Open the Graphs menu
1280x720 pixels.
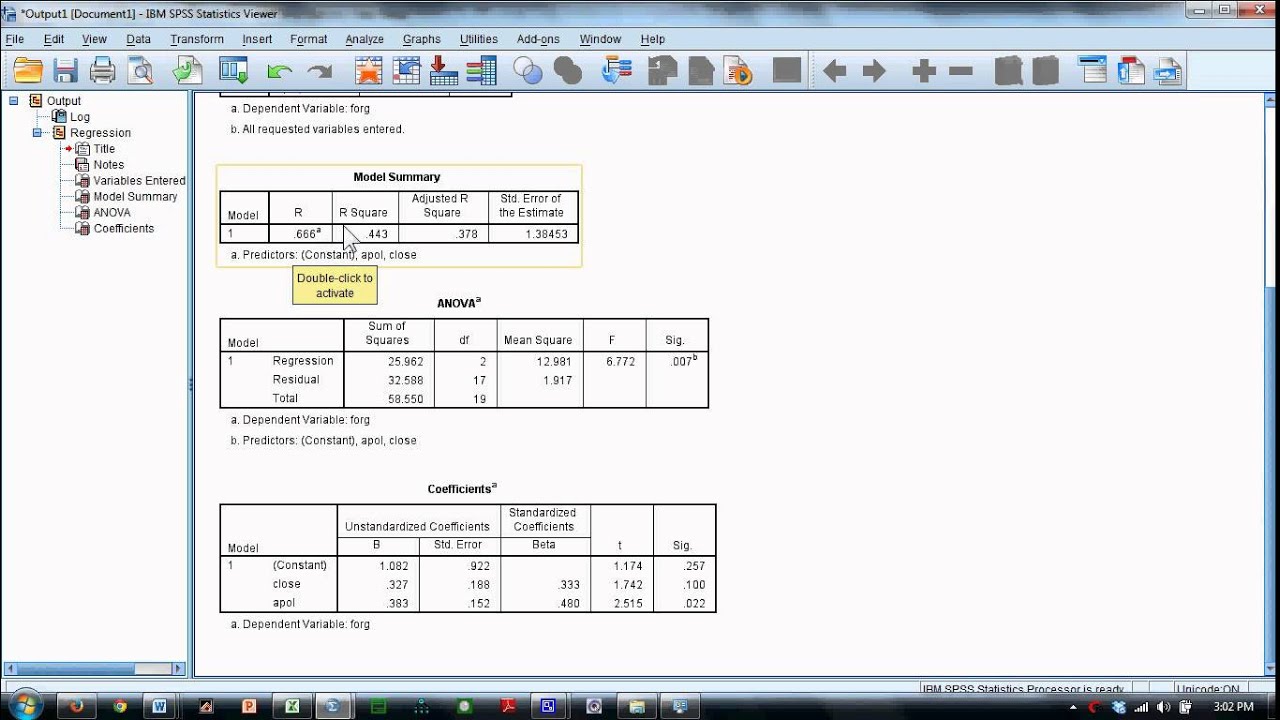422,39
